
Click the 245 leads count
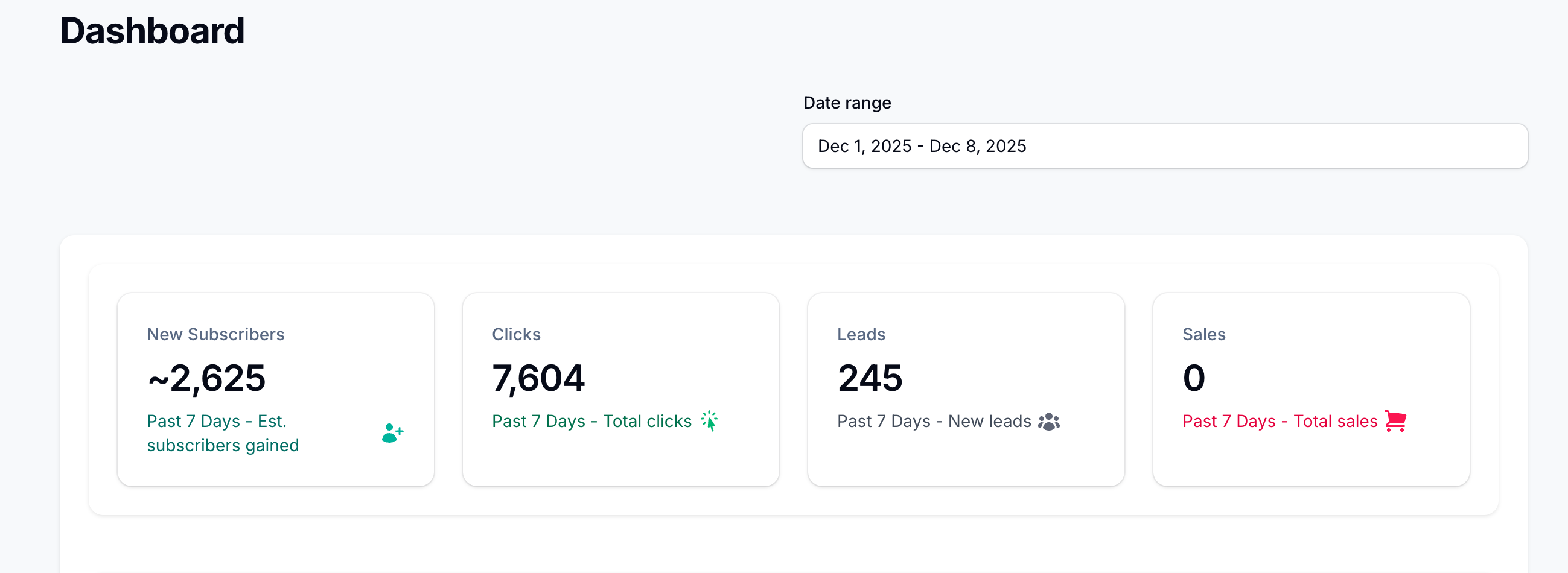[870, 377]
